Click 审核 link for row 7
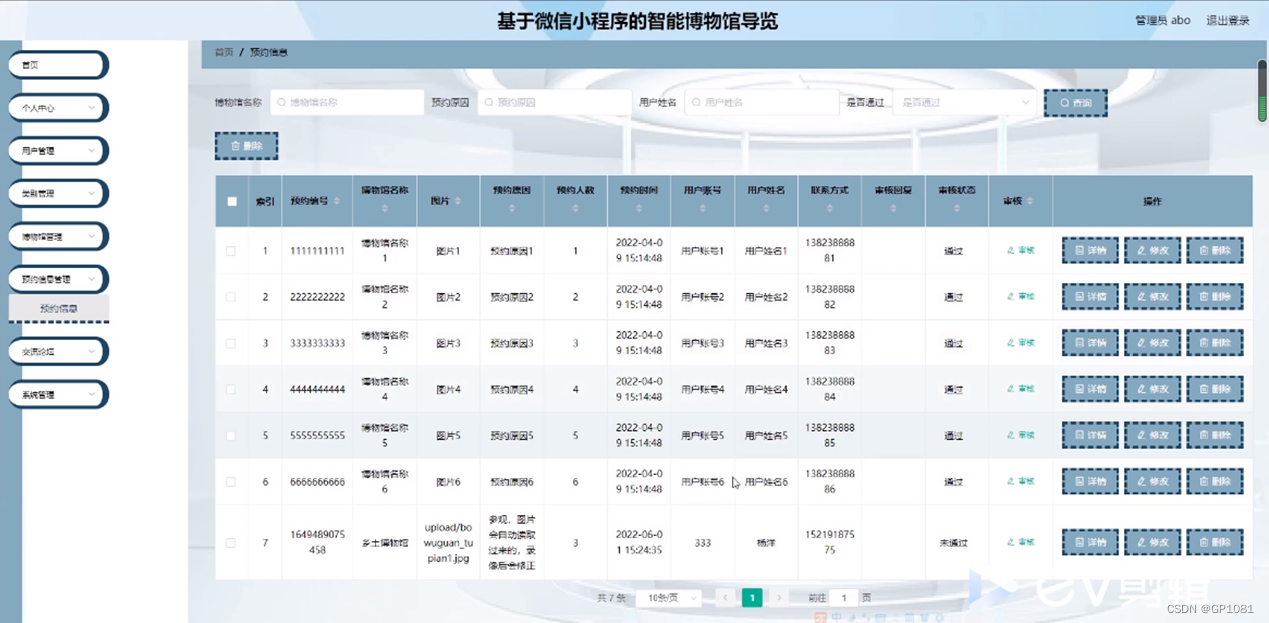This screenshot has height=623, width=1269. click(x=1021, y=543)
